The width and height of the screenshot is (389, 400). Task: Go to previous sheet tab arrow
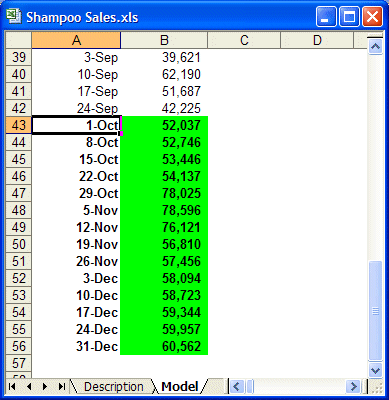pos(29,387)
